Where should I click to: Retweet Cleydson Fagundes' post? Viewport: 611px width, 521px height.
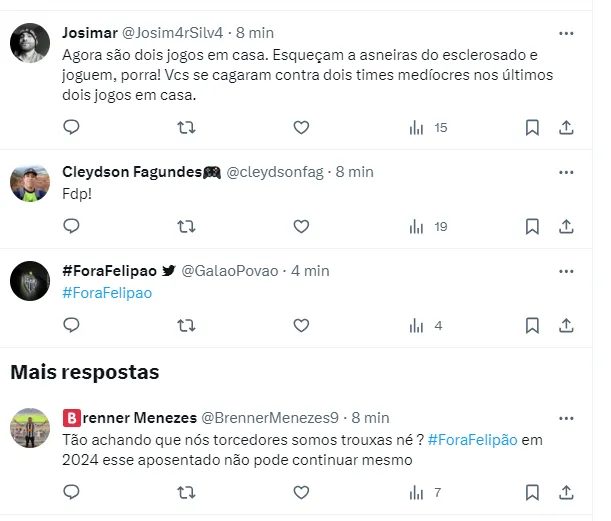tap(186, 227)
